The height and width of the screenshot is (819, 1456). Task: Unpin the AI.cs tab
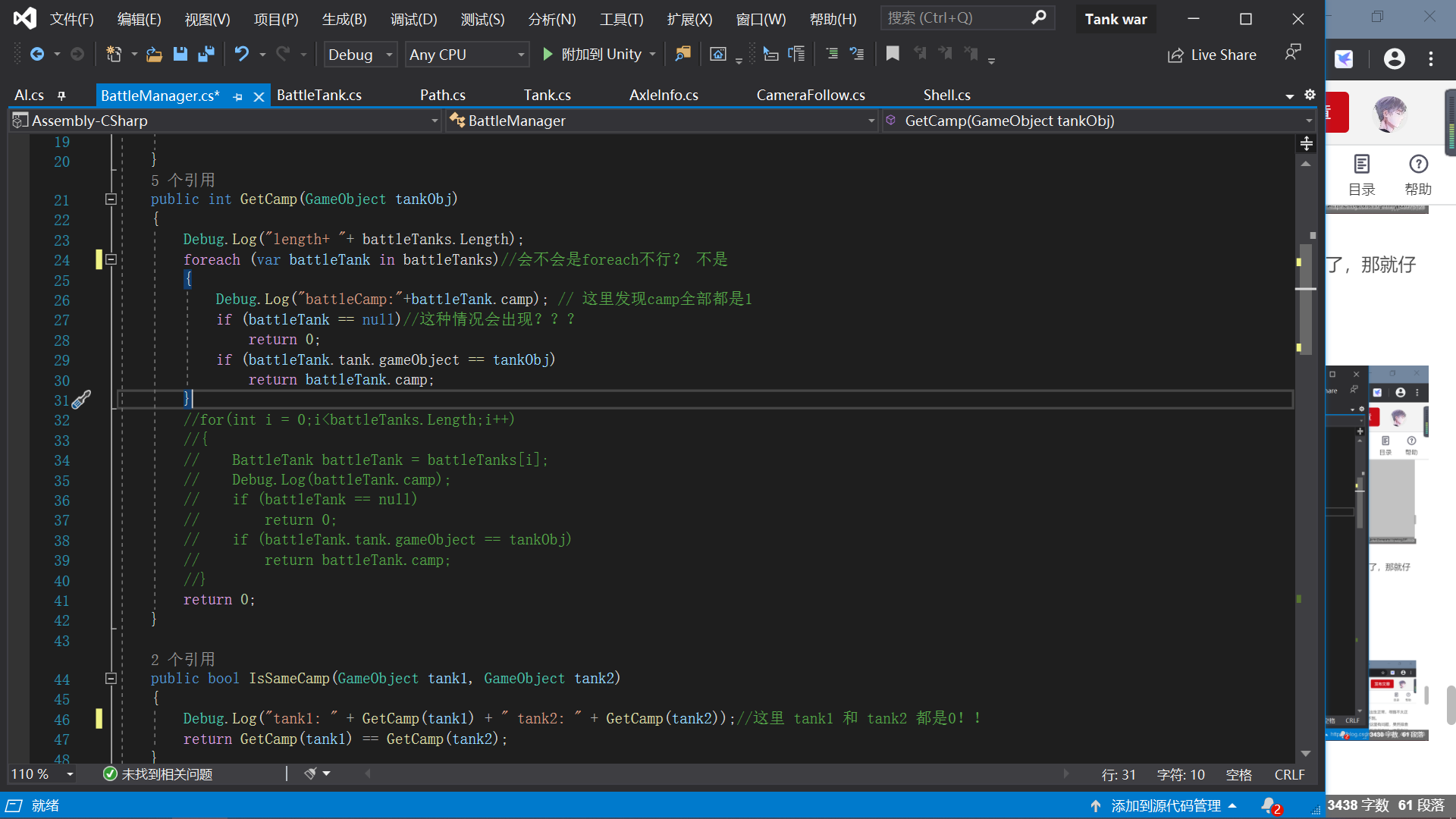coord(62,95)
